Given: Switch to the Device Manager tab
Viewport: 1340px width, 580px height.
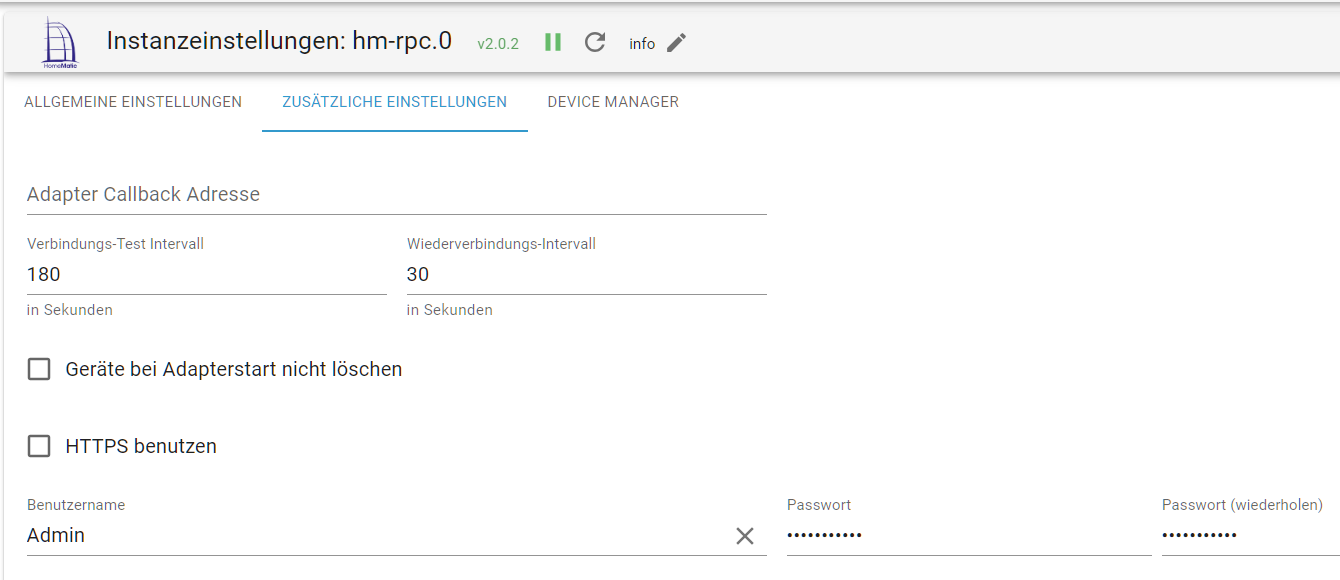Looking at the screenshot, I should coord(613,102).
